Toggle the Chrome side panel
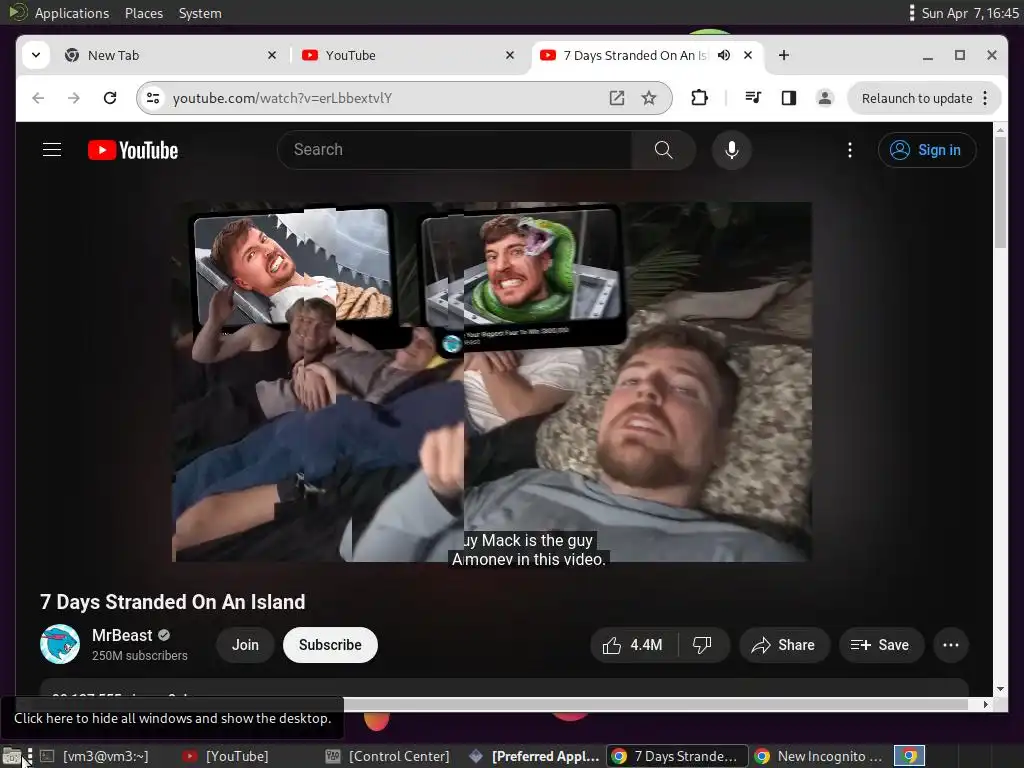The height and width of the screenshot is (768, 1024). 788,98
